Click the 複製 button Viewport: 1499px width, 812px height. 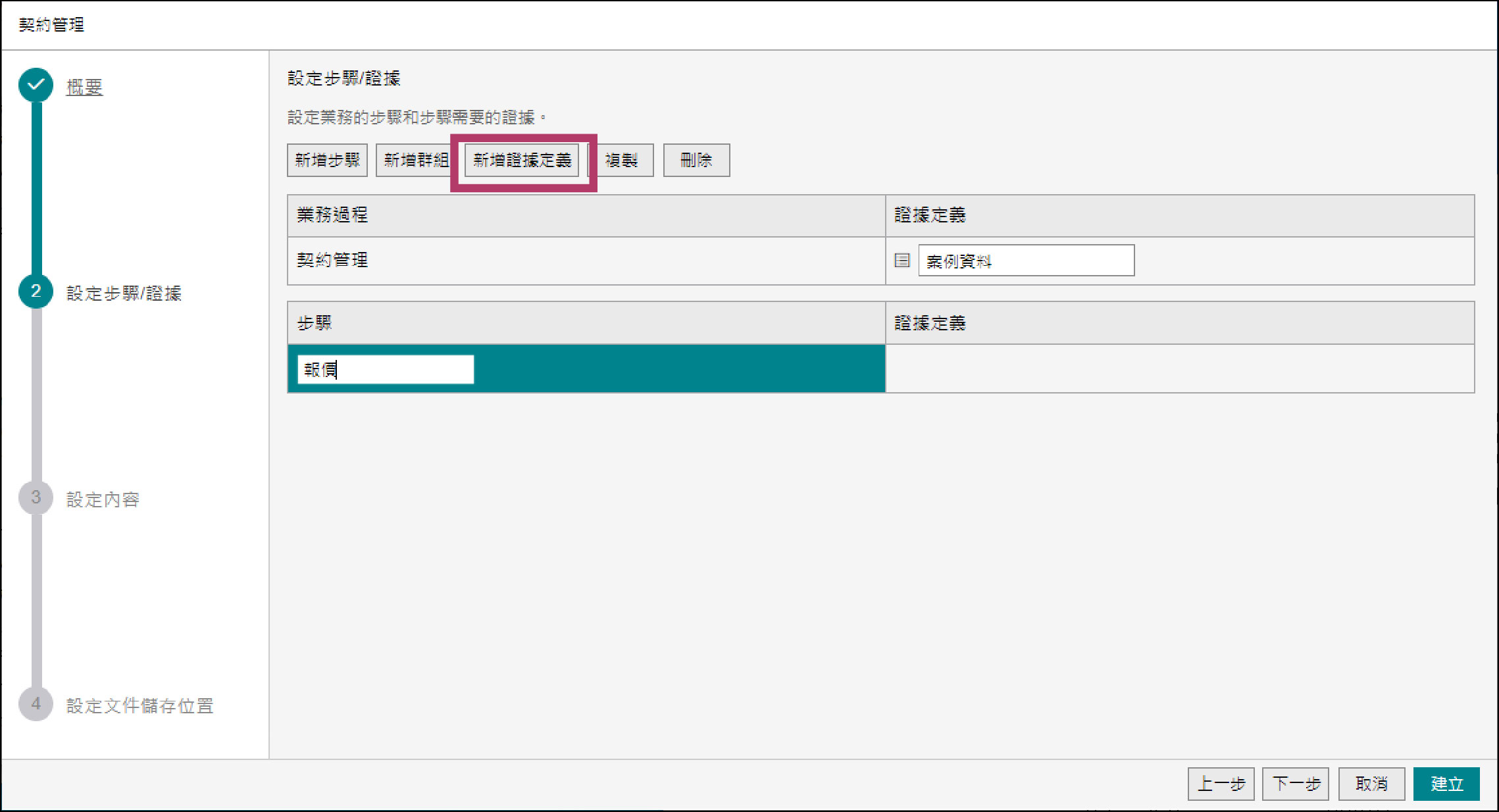point(622,160)
